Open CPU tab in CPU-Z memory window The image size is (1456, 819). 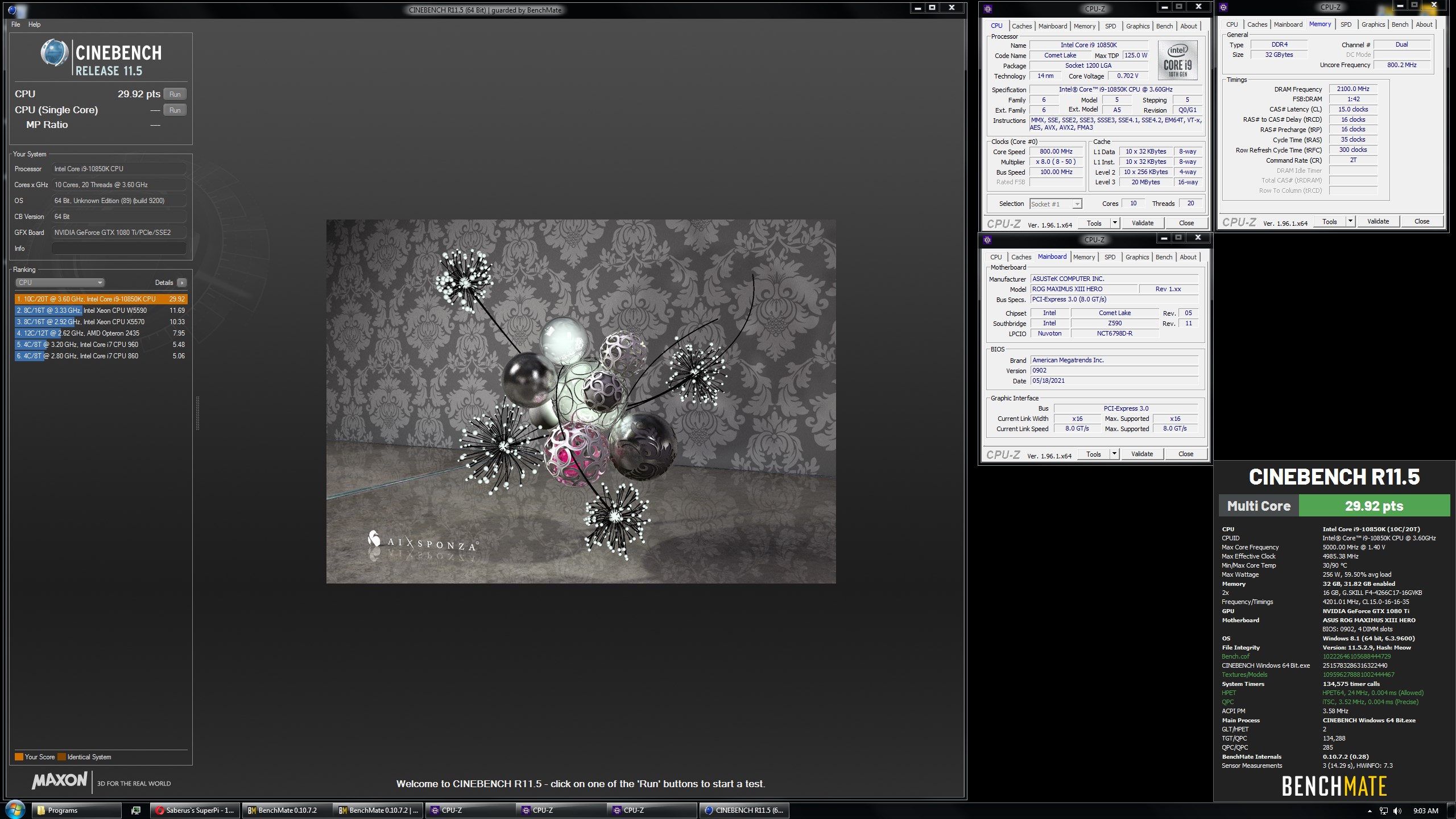coord(1232,24)
